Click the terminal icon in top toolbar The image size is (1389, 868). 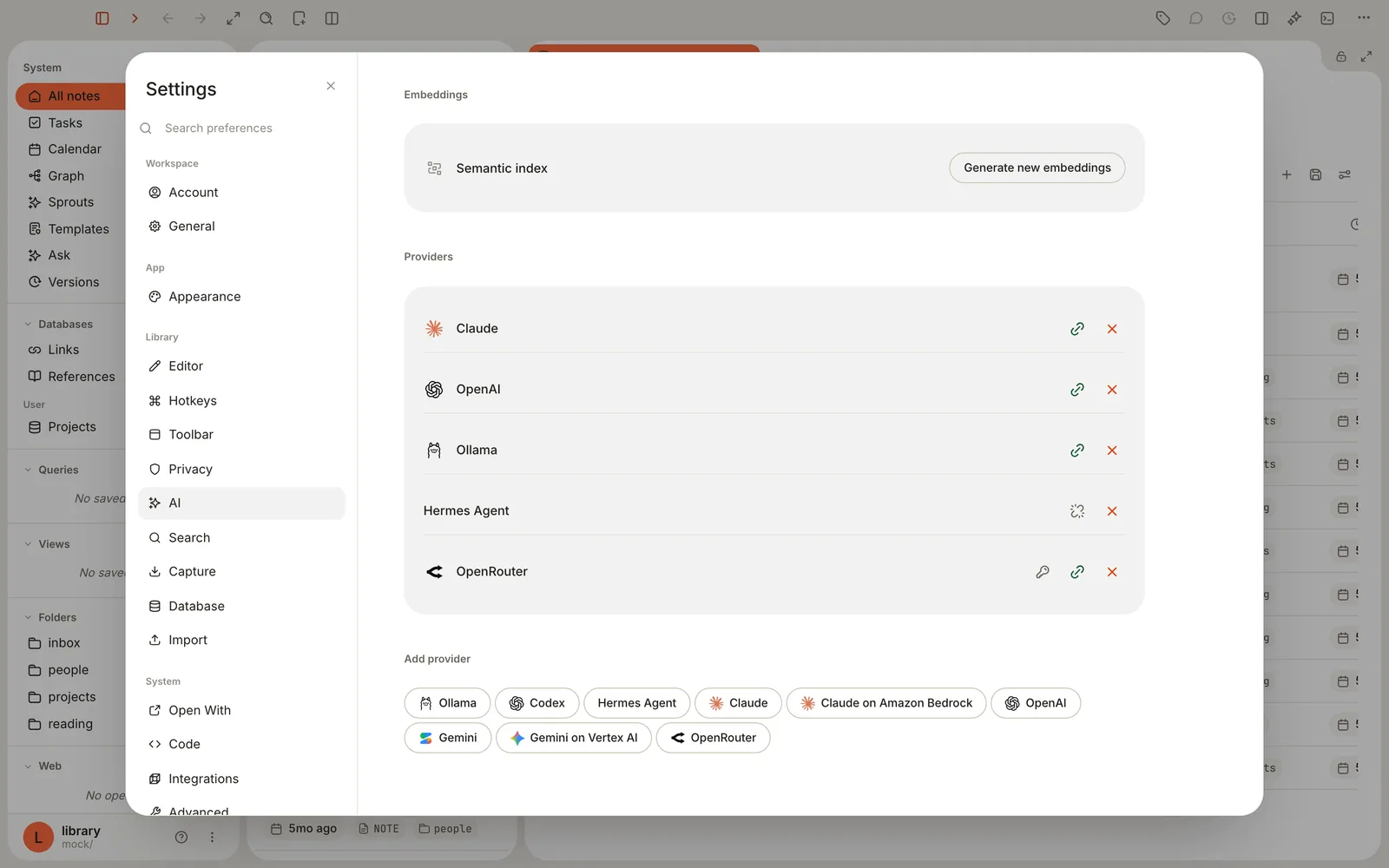pyautogui.click(x=1327, y=18)
